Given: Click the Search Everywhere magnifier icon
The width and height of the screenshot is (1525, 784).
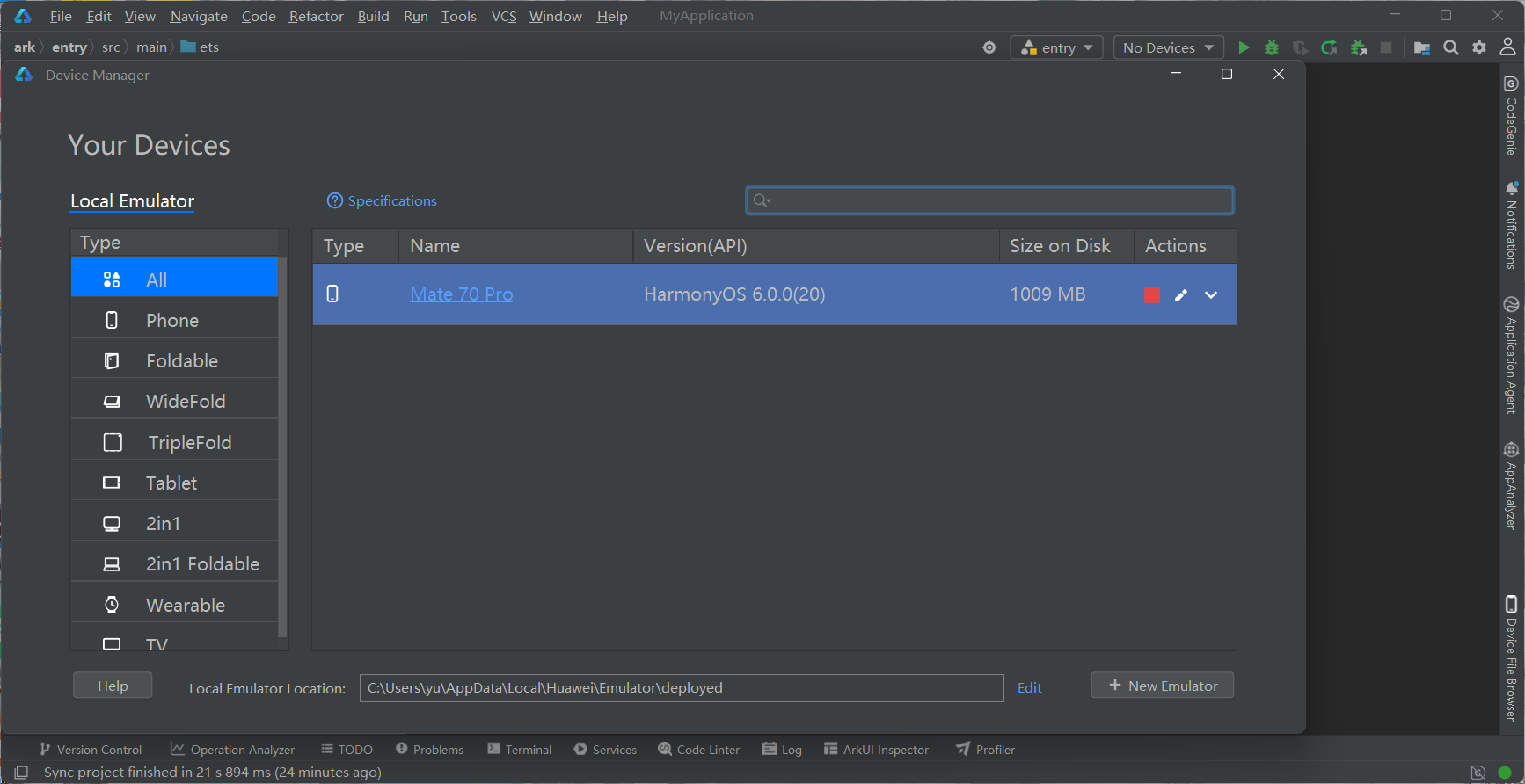Looking at the screenshot, I should tap(1451, 47).
